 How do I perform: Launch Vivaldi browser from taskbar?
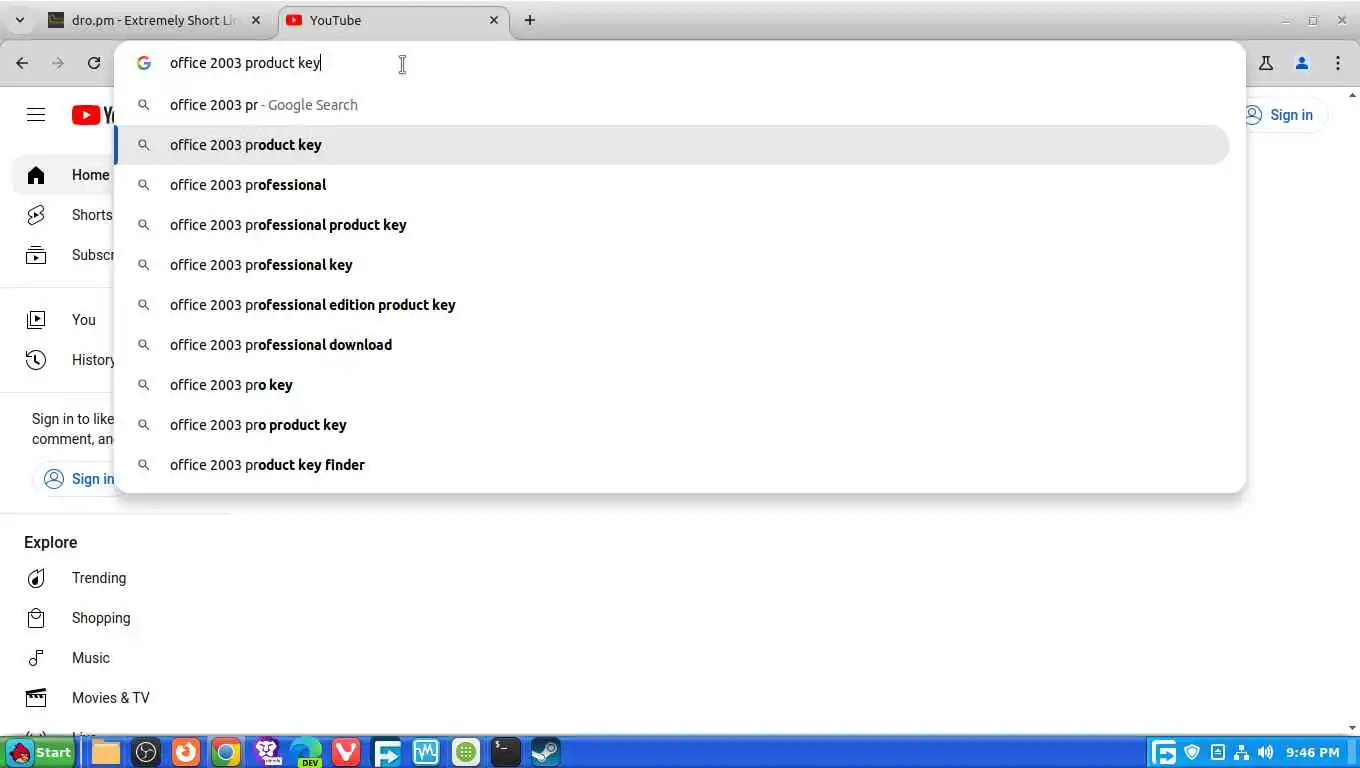point(346,752)
